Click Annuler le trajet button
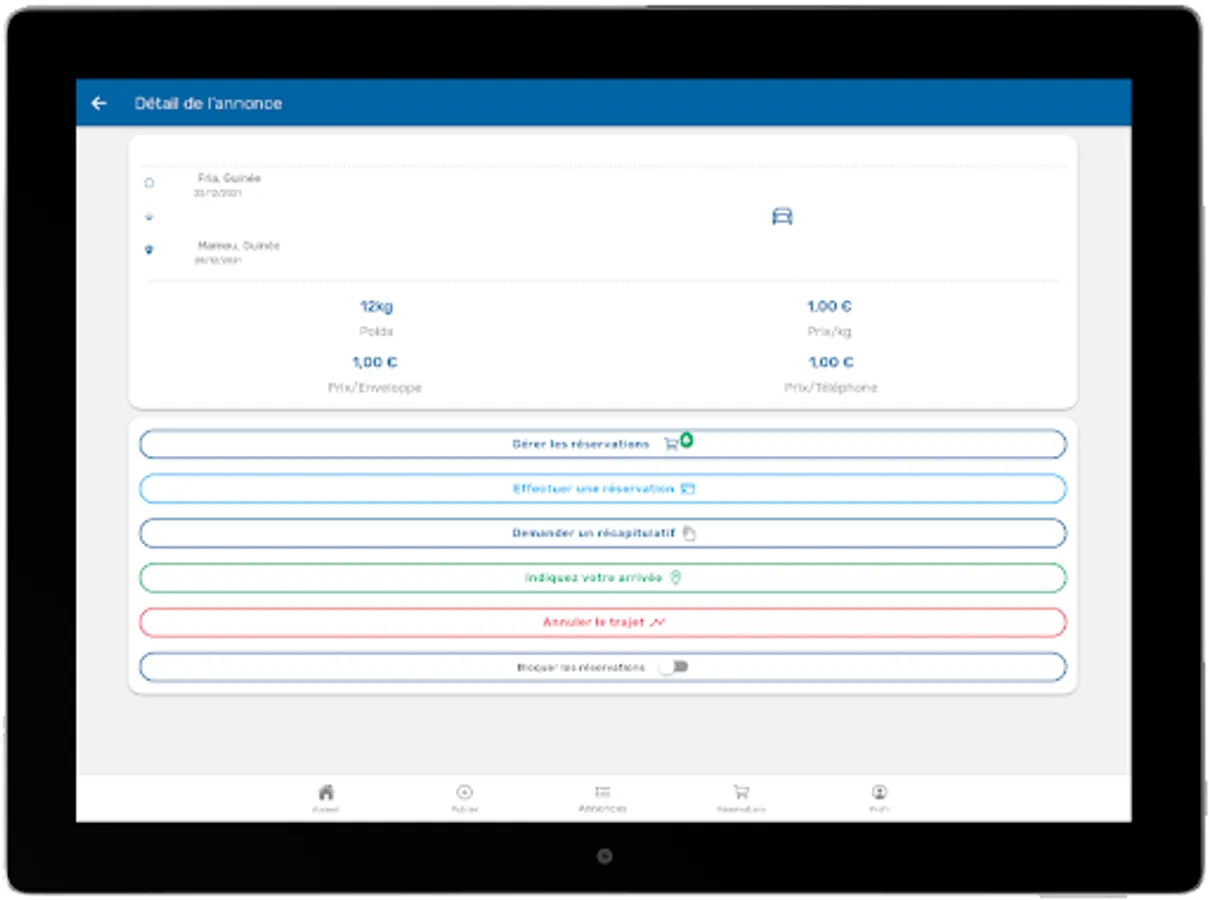 coord(603,622)
